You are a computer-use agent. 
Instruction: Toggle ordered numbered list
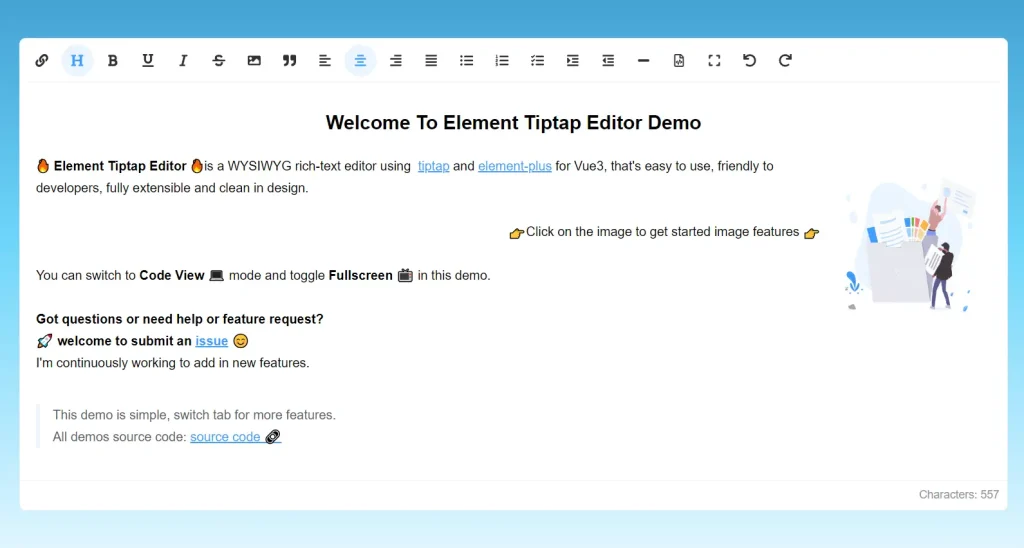[x=502, y=61]
